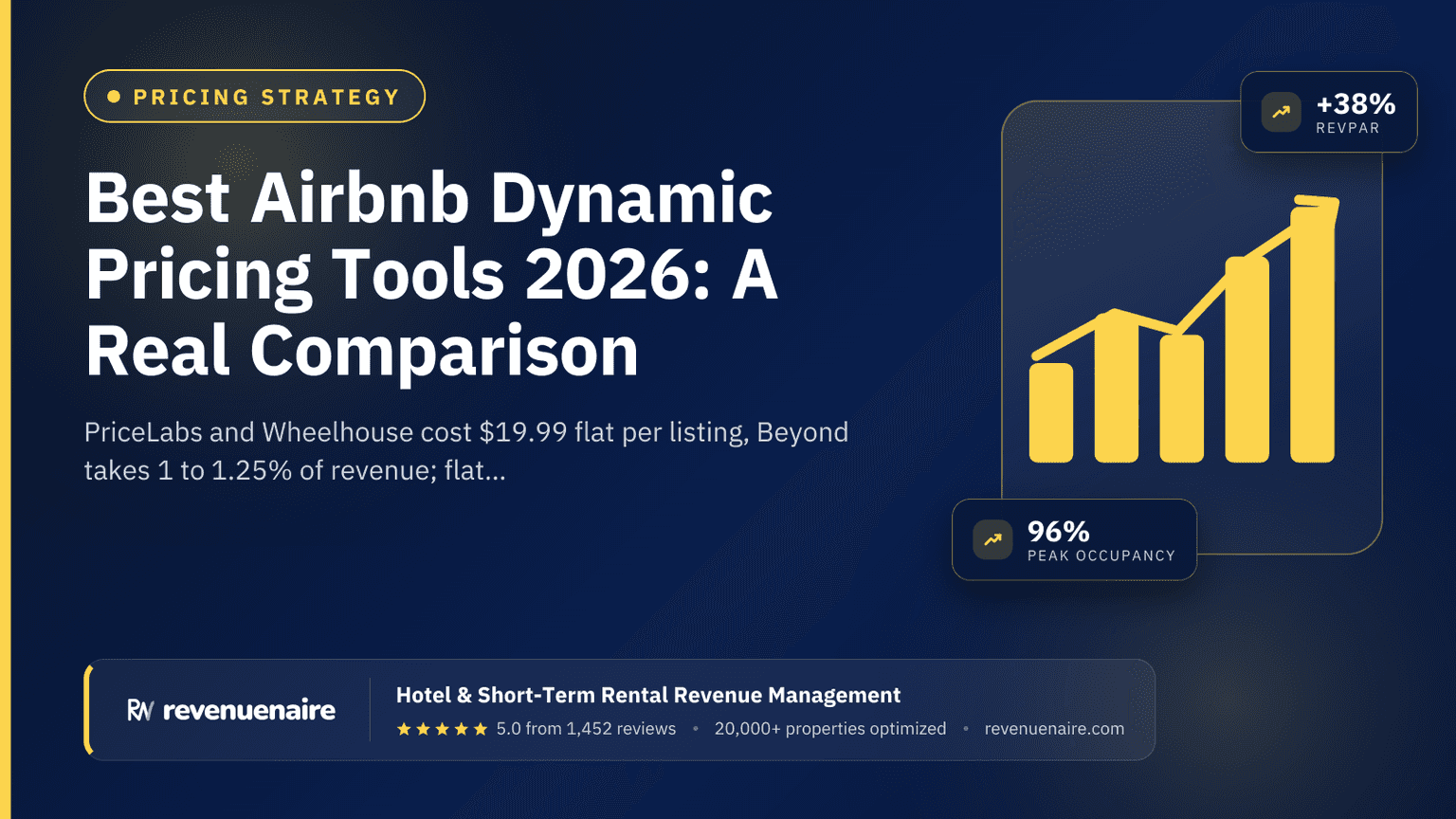Click the "5.0 from 1,452 reviews" text

point(586,729)
